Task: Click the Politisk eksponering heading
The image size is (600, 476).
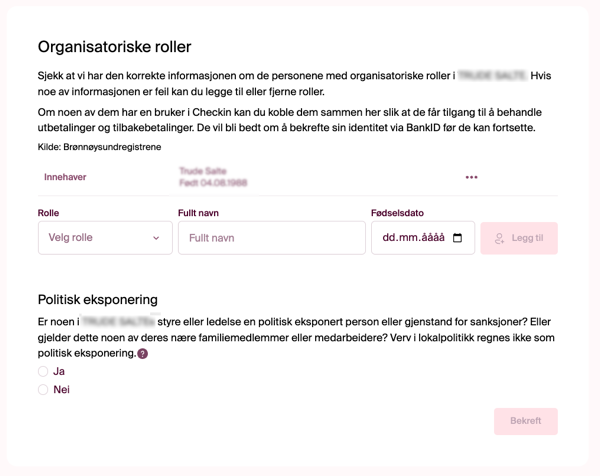Action: pos(97,299)
